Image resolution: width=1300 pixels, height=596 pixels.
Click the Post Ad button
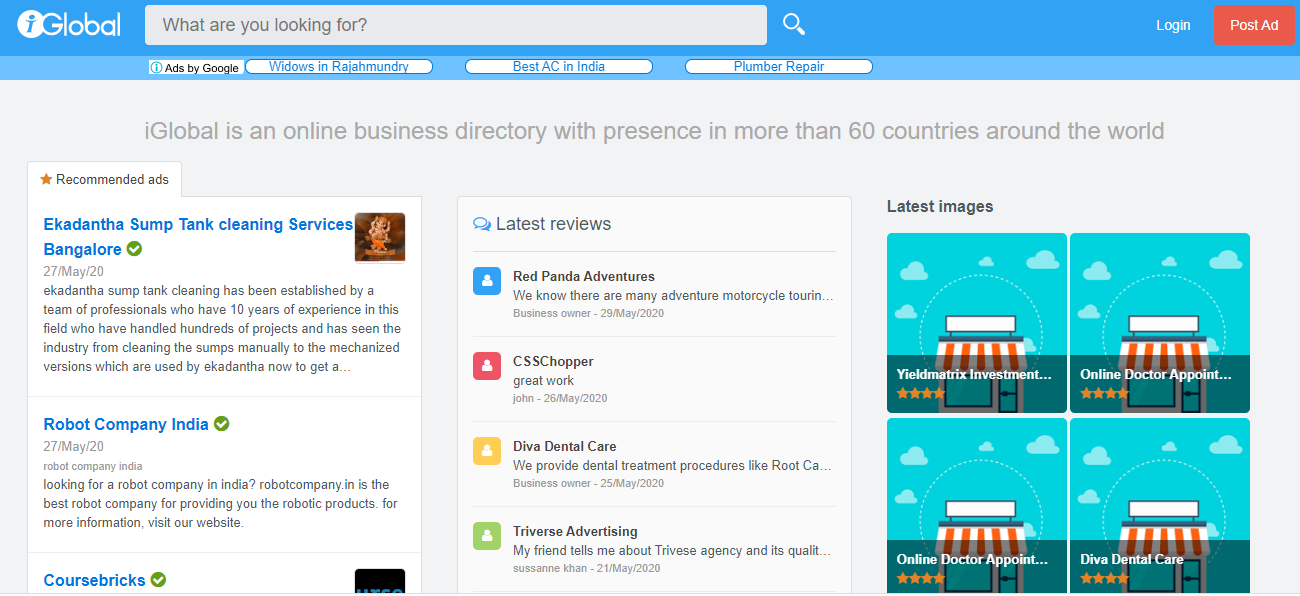point(1254,25)
